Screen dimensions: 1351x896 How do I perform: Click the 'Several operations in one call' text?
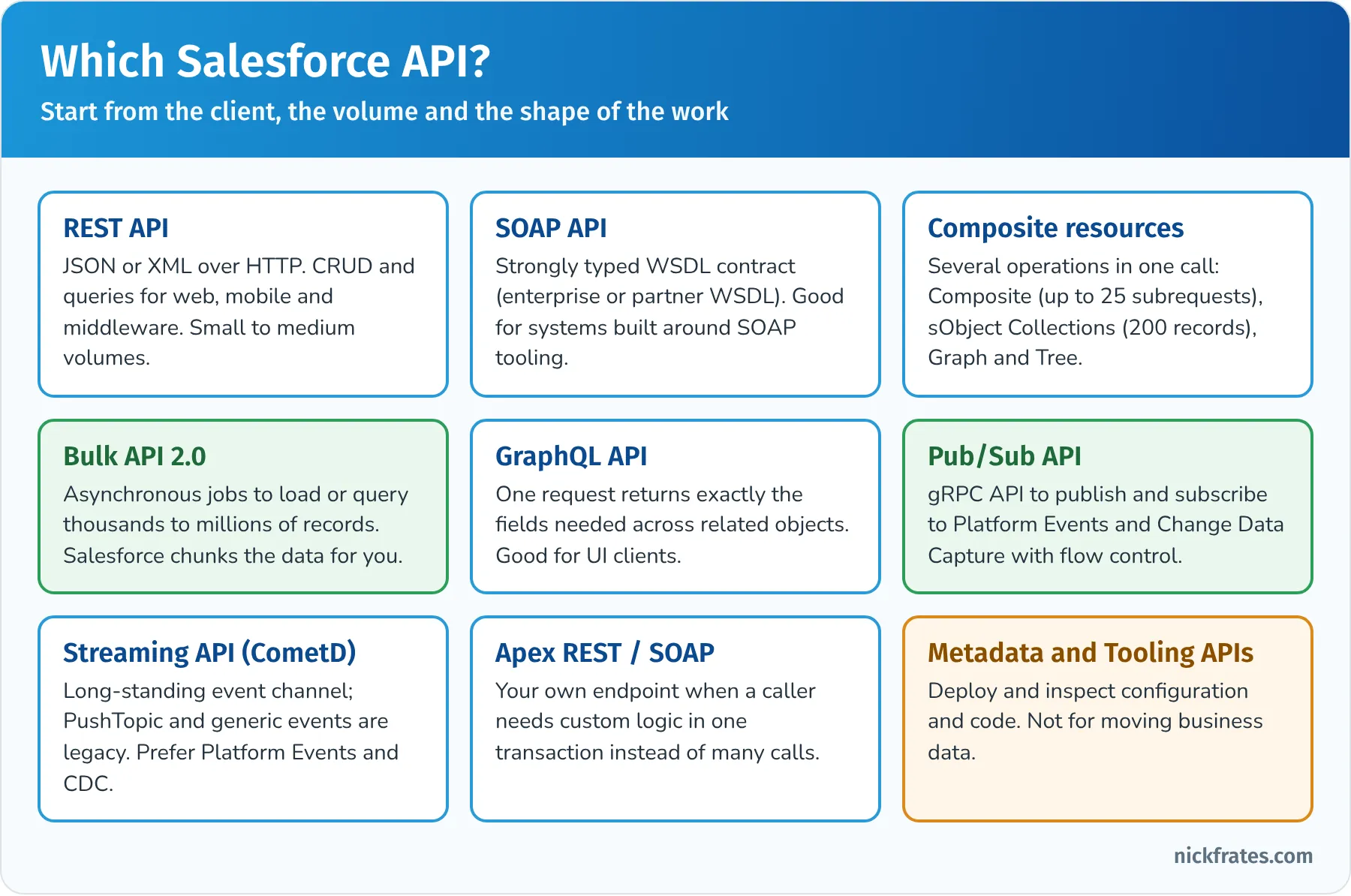point(1095,311)
